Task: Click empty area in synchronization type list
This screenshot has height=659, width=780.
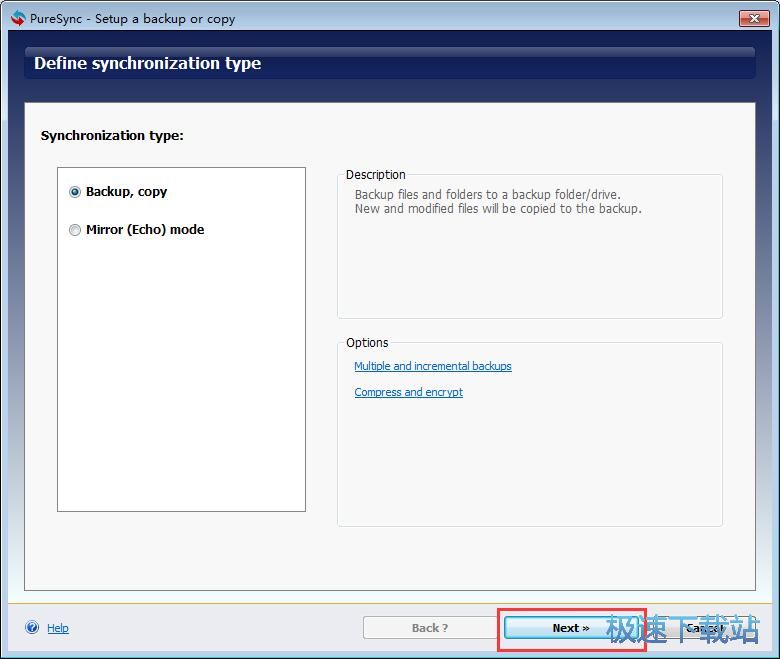Action: point(180,380)
